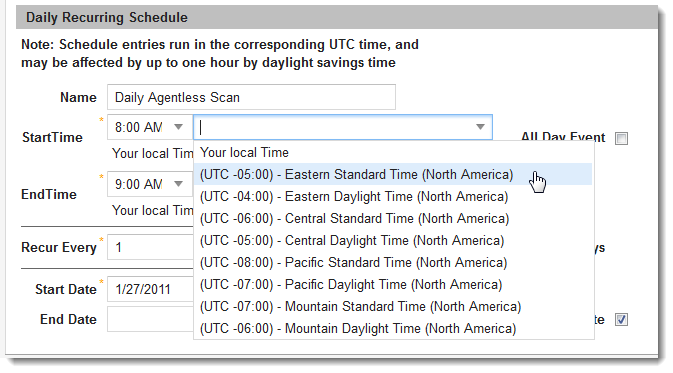This screenshot has height=373, width=673.
Task: Open the 9:00 AM end time dropdown arrow
Action: click(x=179, y=184)
